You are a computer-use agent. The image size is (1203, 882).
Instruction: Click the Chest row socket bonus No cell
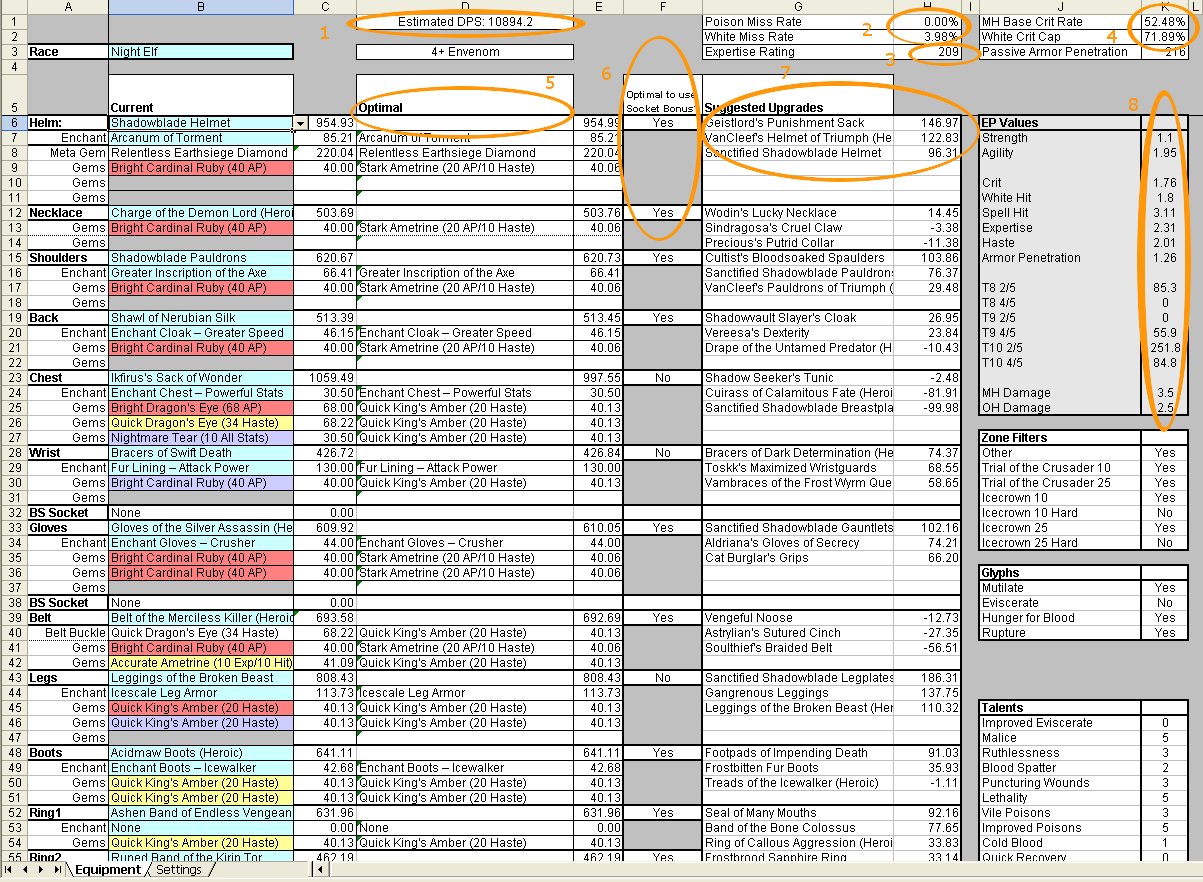(x=662, y=378)
